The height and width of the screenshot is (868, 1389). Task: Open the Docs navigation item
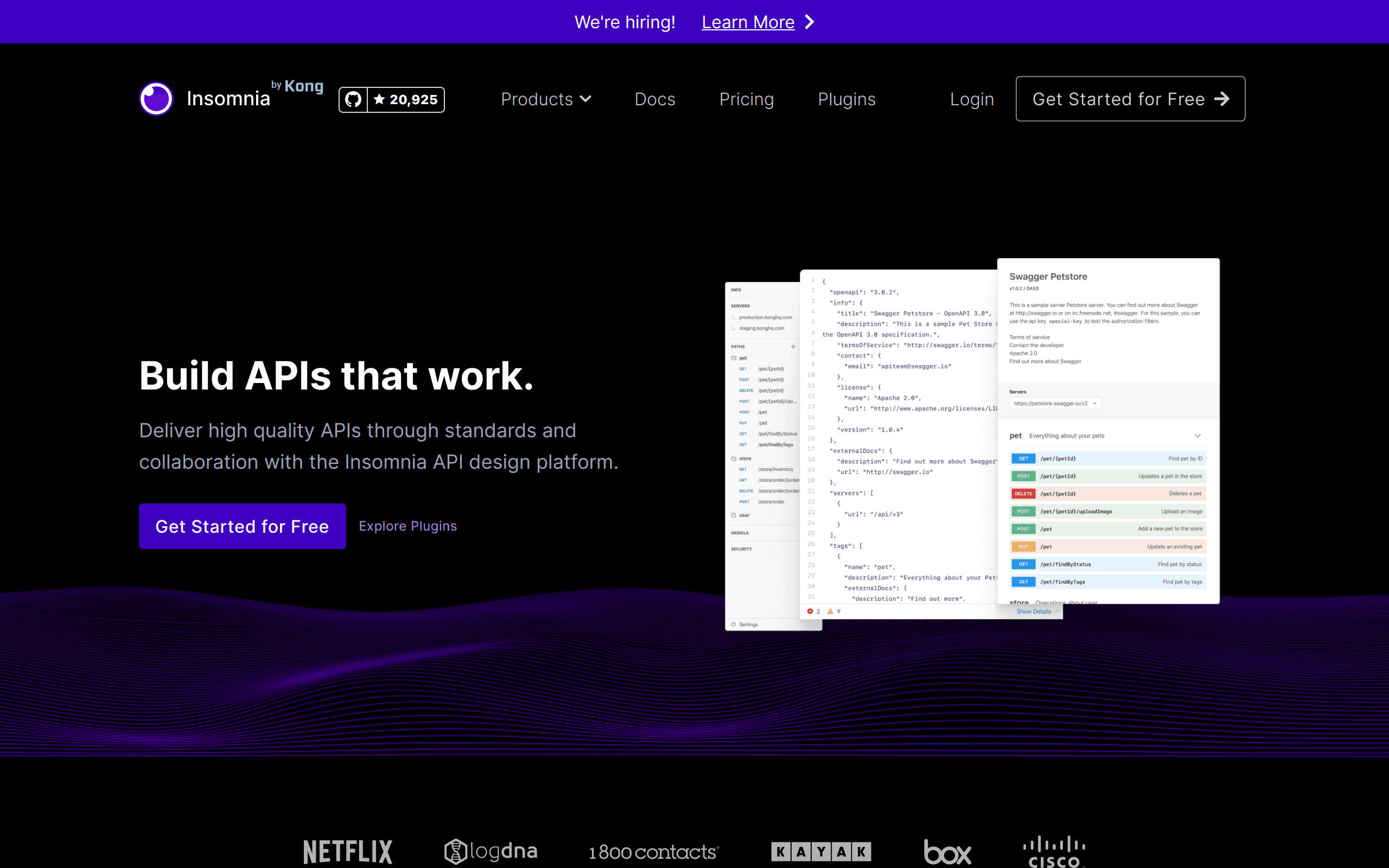point(655,99)
